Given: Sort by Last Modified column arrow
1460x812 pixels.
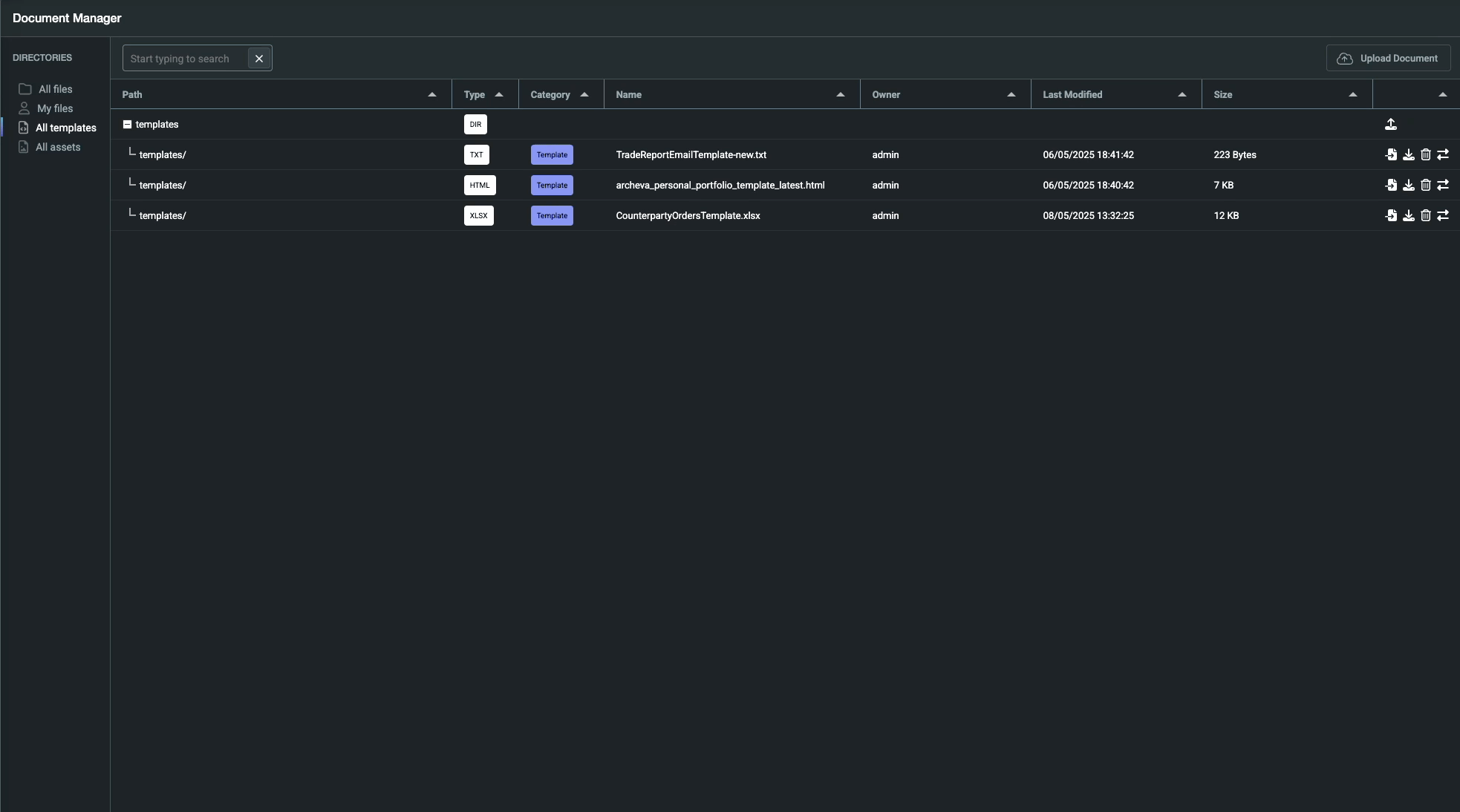Looking at the screenshot, I should click(1182, 95).
